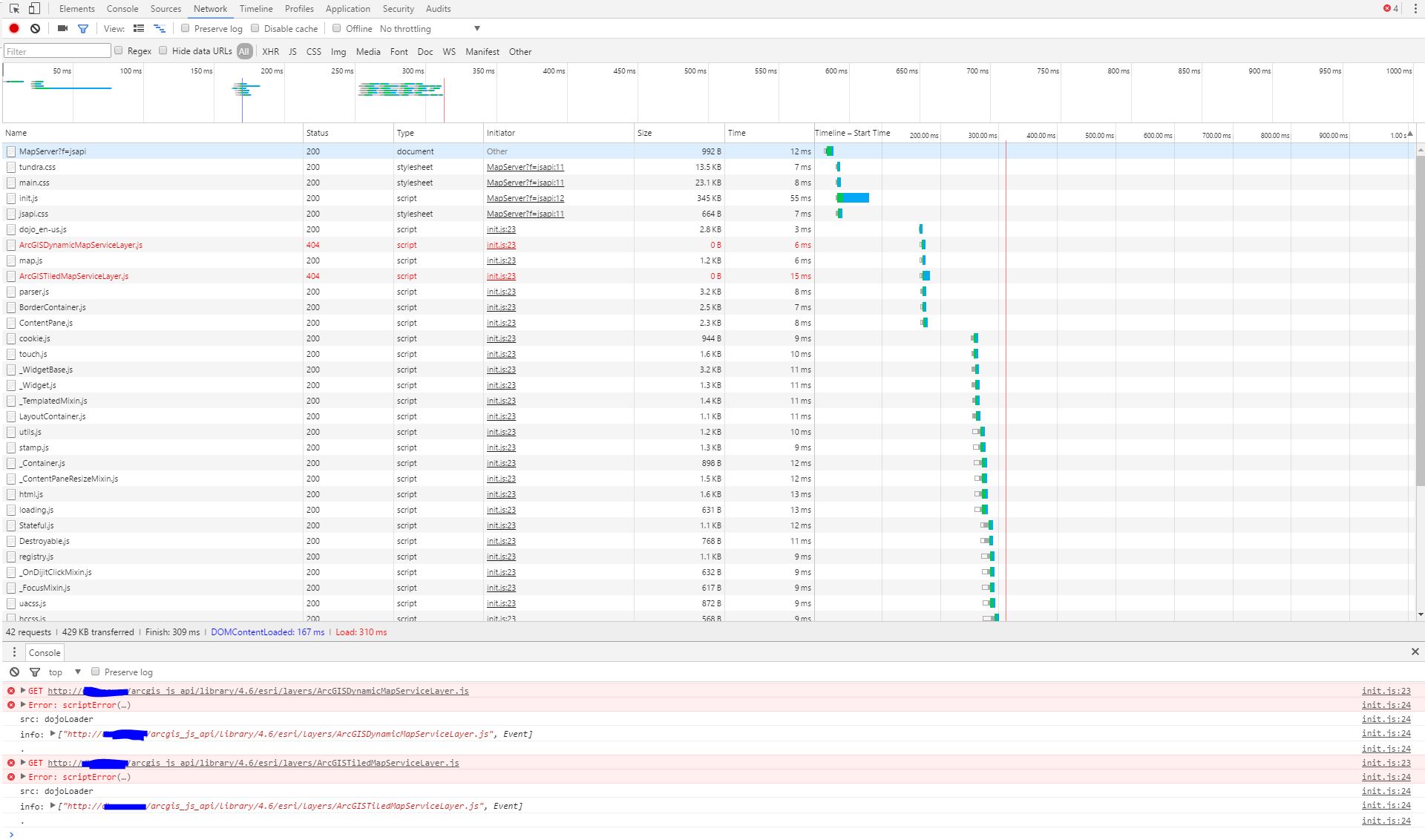Image resolution: width=1425 pixels, height=840 pixels.
Task: Open the console drawer three-dot menu
Action: pyautogui.click(x=14, y=652)
